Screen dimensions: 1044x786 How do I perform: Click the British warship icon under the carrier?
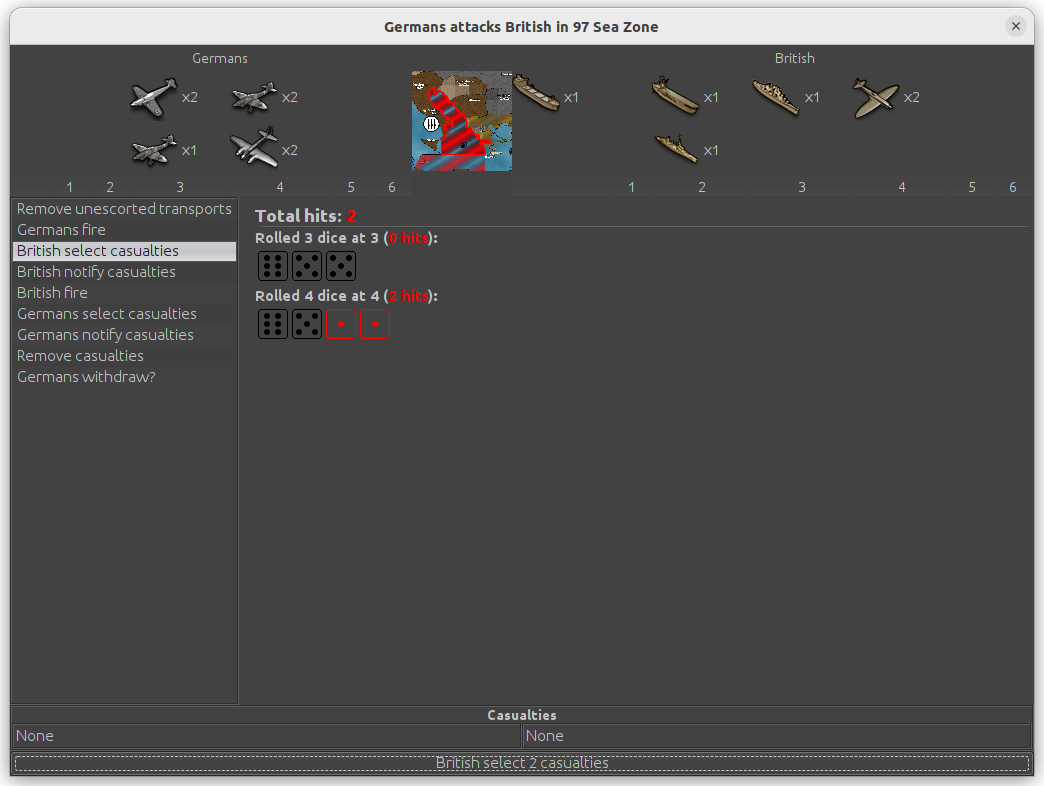point(676,149)
